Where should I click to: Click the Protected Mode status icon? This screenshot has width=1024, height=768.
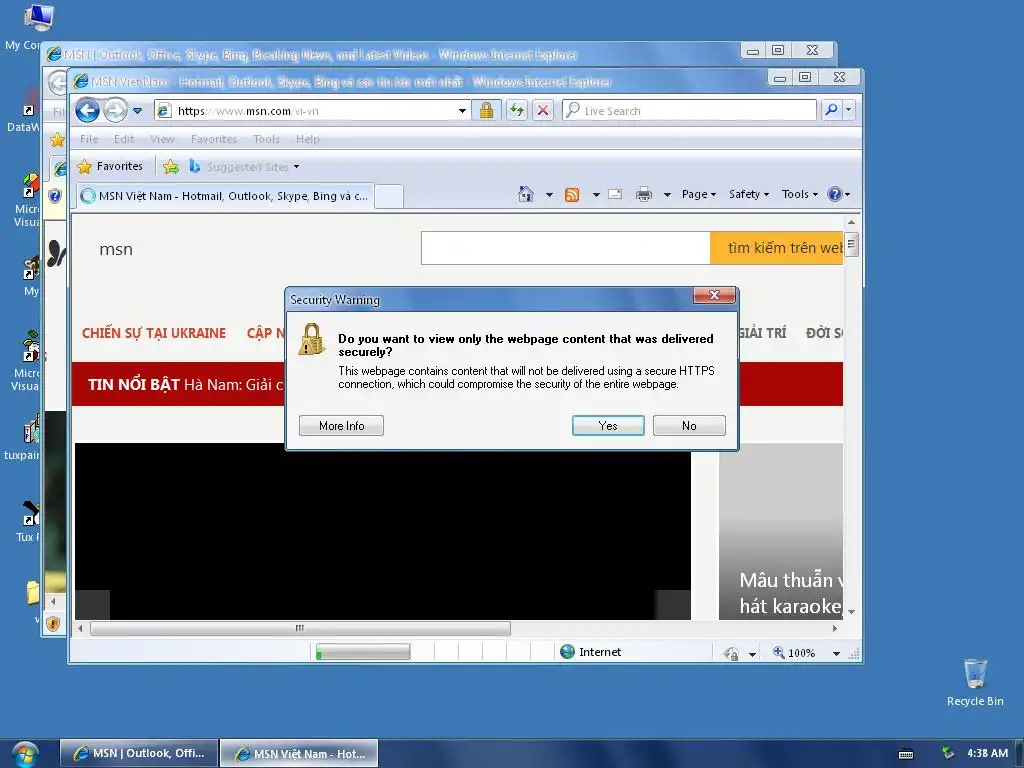(731, 653)
